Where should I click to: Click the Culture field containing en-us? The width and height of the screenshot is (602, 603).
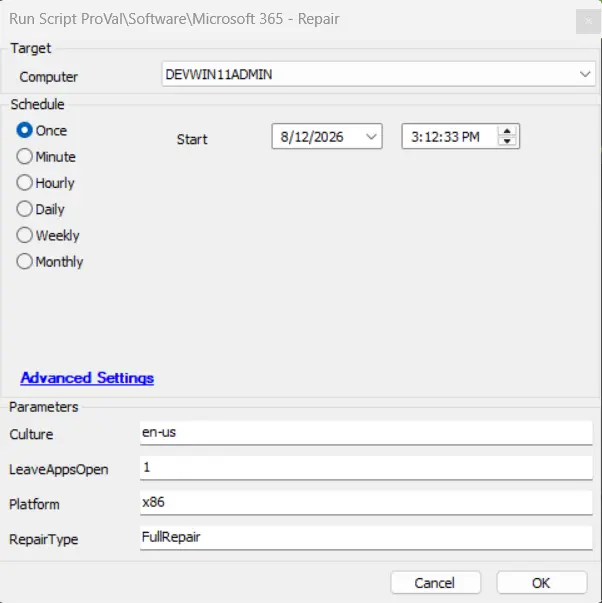[x=366, y=433]
